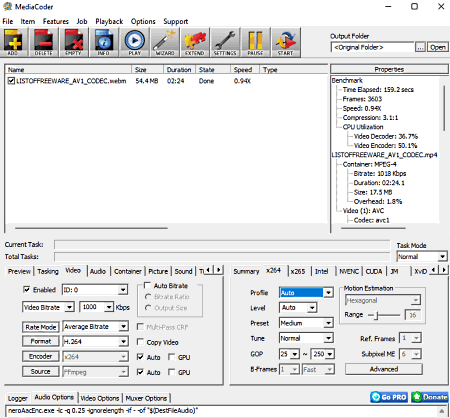This screenshot has width=450, height=418.
Task: Toggle the video Enabled checkbox
Action: pos(27,289)
